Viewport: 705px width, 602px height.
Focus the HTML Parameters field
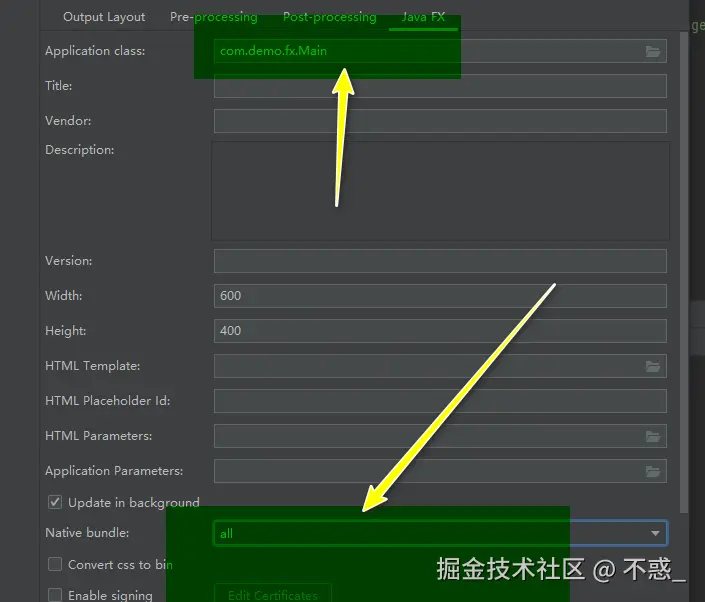(440, 436)
